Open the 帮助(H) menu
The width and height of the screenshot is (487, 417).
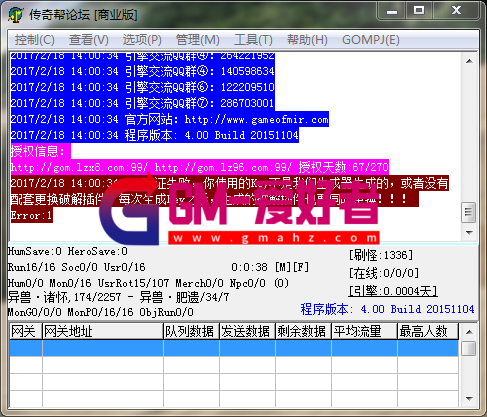pos(307,40)
